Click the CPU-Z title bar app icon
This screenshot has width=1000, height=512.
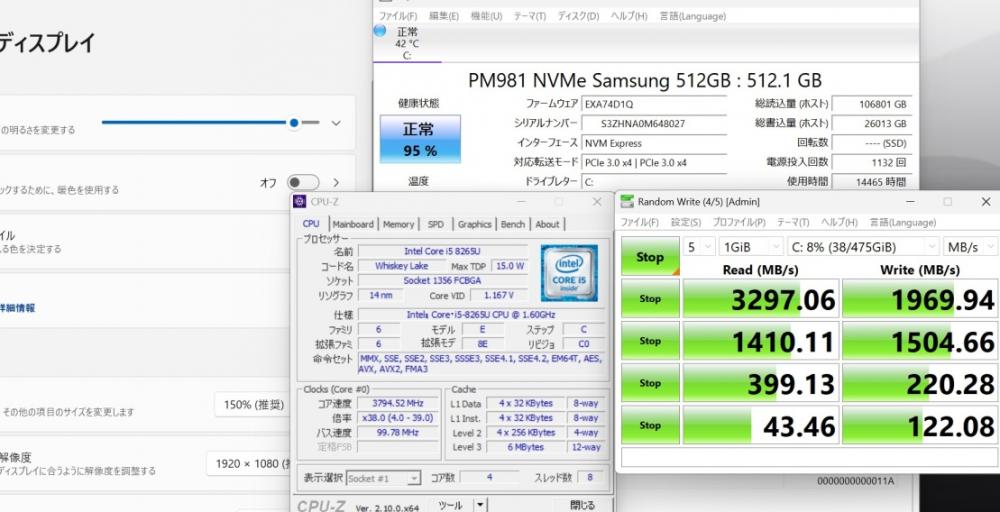299,201
